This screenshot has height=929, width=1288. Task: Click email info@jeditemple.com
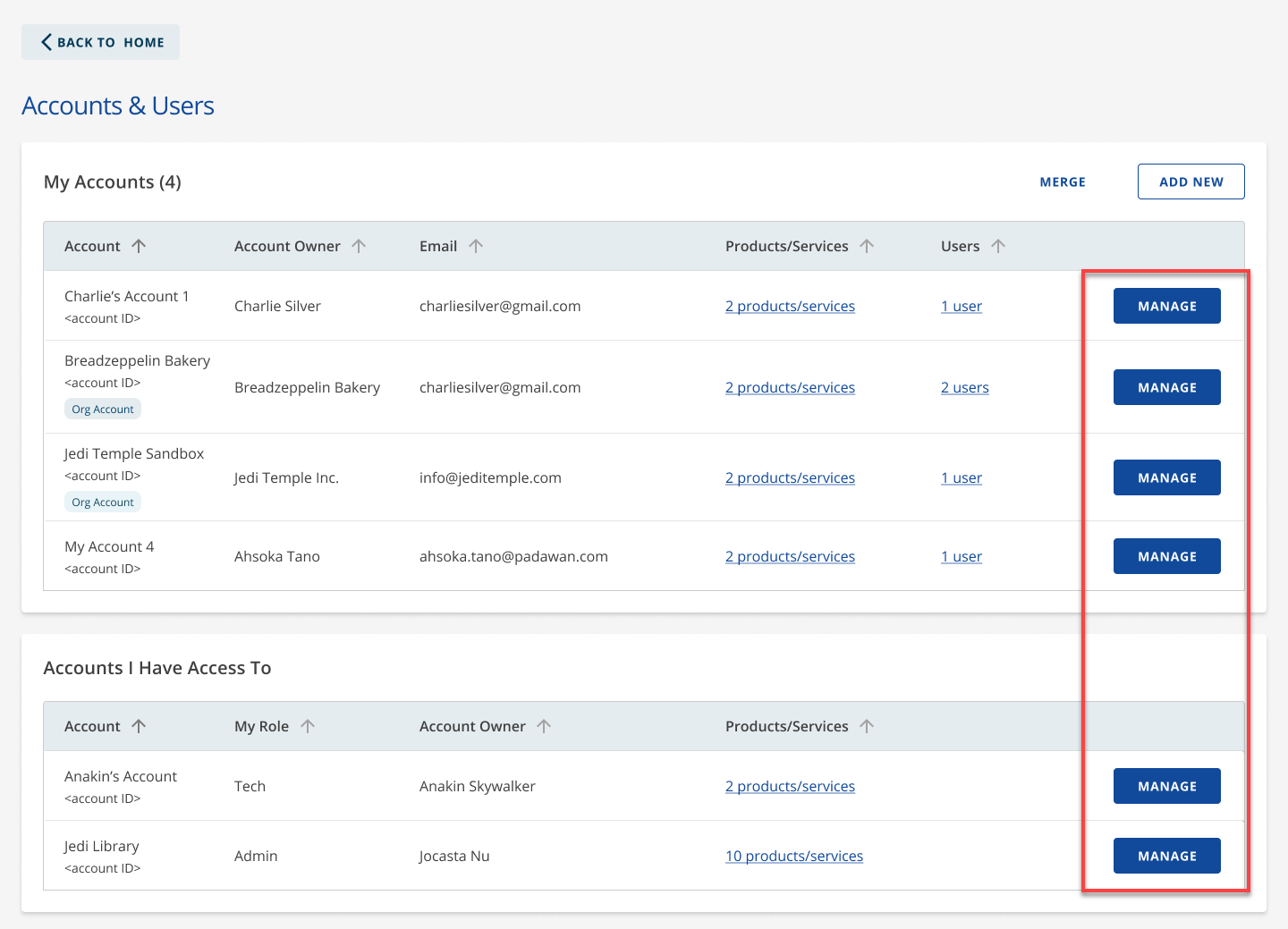click(490, 477)
